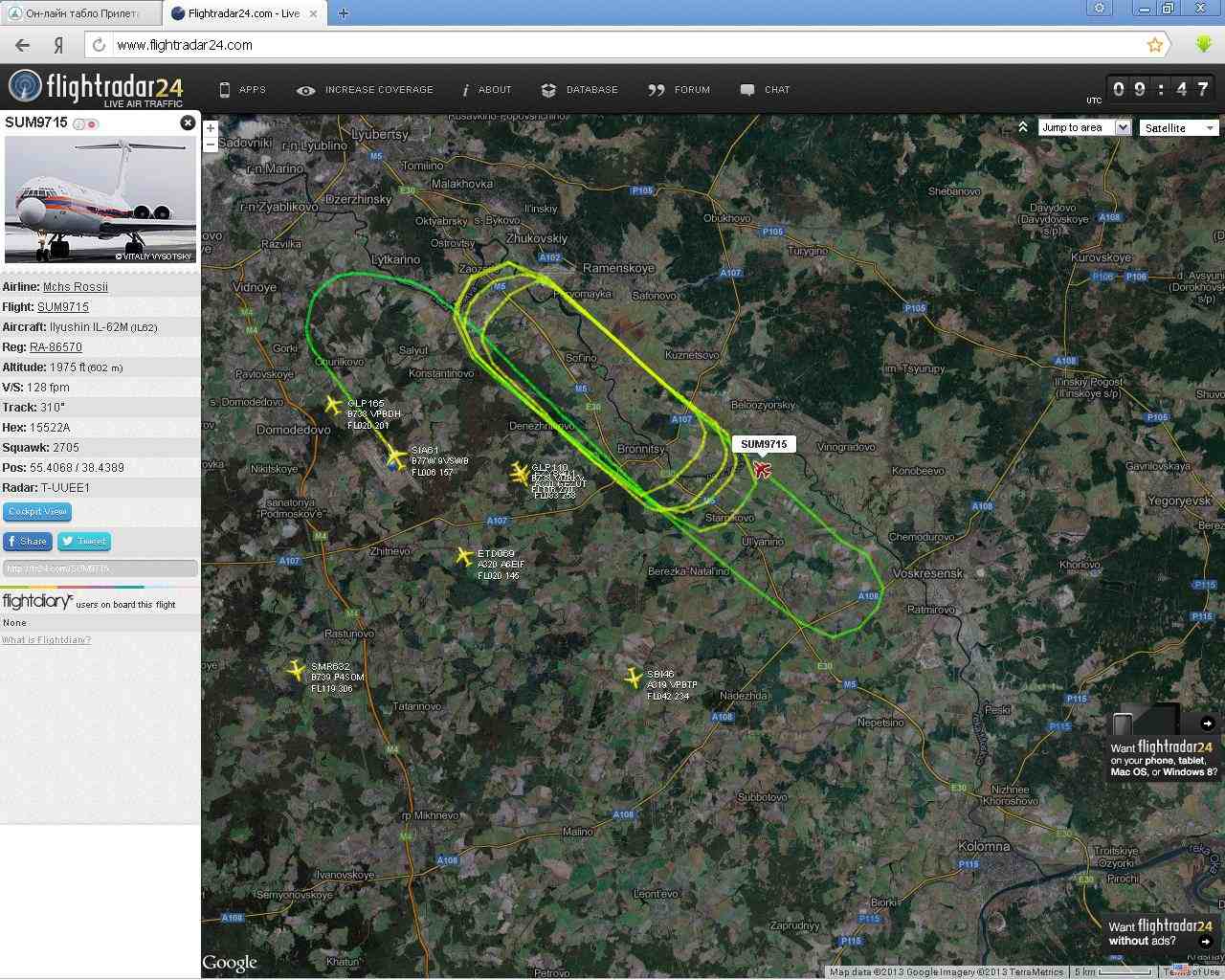This screenshot has height=980, width=1225.
Task: Switch to the 'Он-лайн табло' tab
Action: tap(80, 13)
